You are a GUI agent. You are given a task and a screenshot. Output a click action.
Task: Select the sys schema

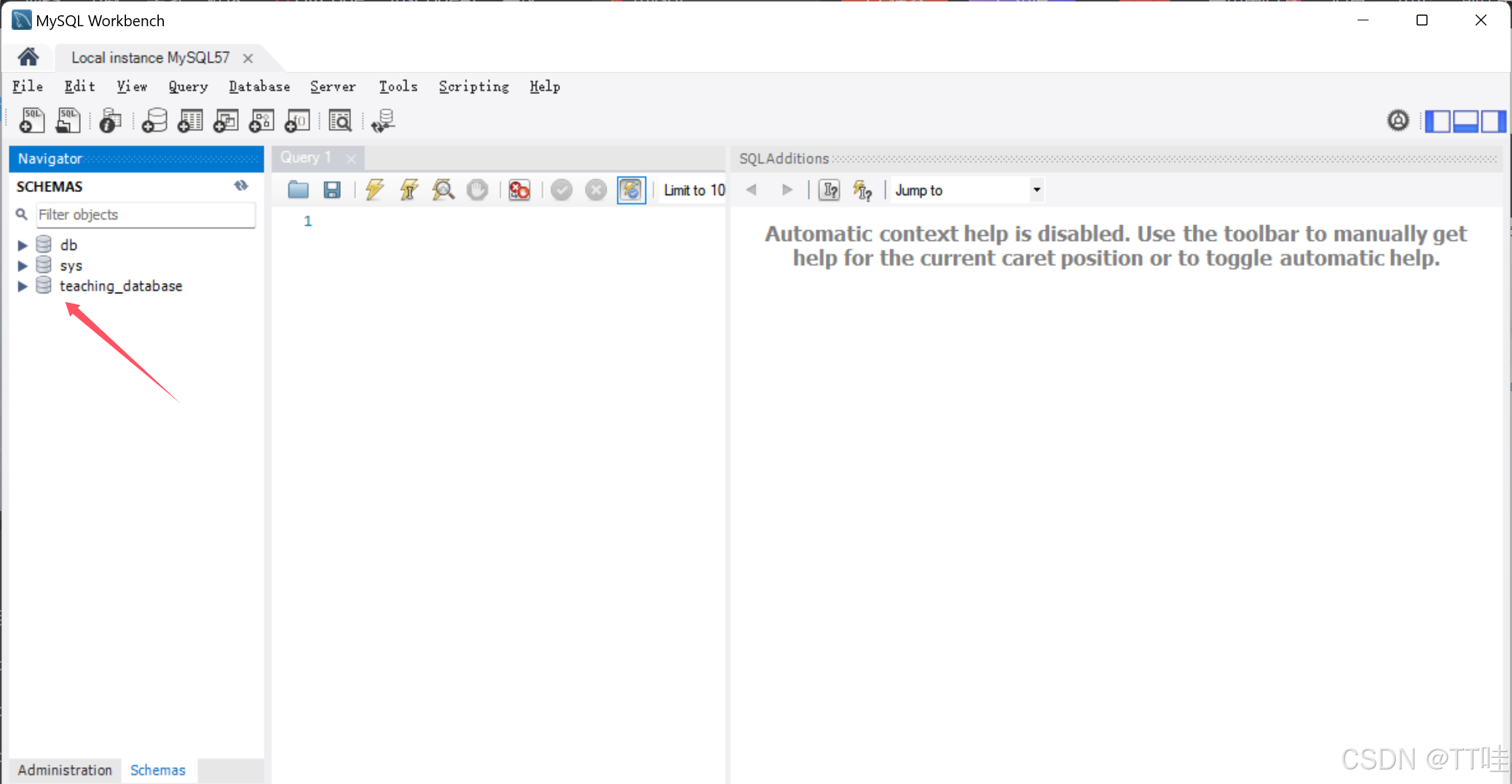71,266
